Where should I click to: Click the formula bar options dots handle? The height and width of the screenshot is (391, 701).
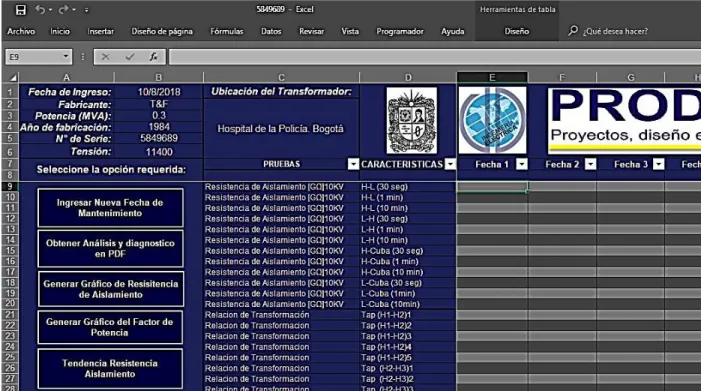pyautogui.click(x=83, y=57)
